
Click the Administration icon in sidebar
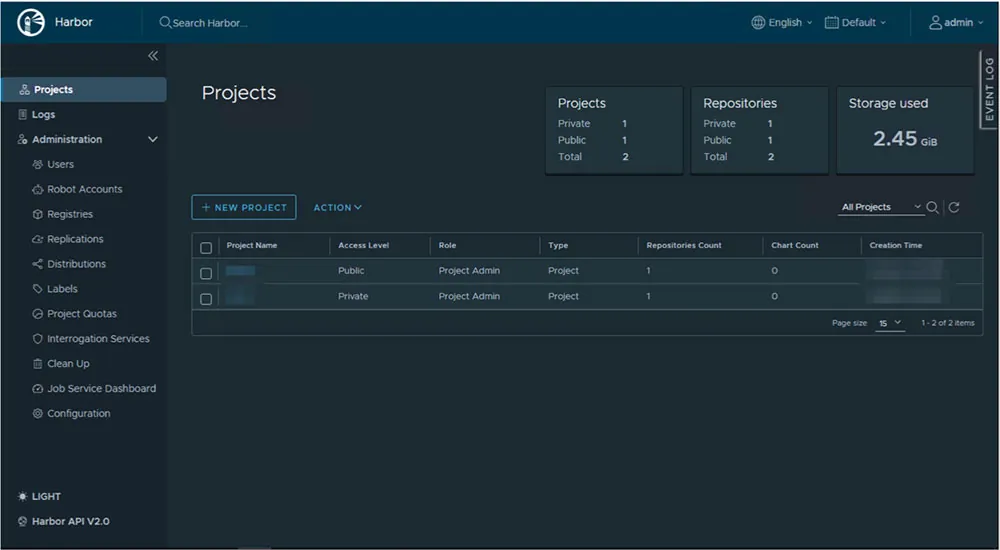[22, 140]
